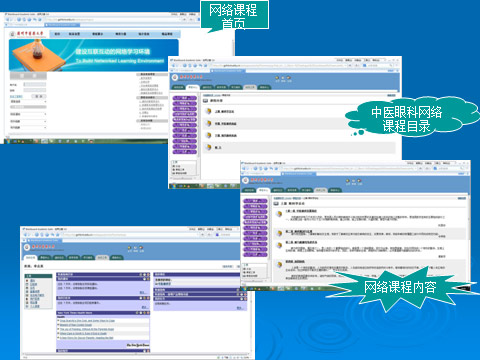The height and width of the screenshot is (360, 480).
Task: Expand the last dropdown in the homepage's left column
Action: pos(28,127)
